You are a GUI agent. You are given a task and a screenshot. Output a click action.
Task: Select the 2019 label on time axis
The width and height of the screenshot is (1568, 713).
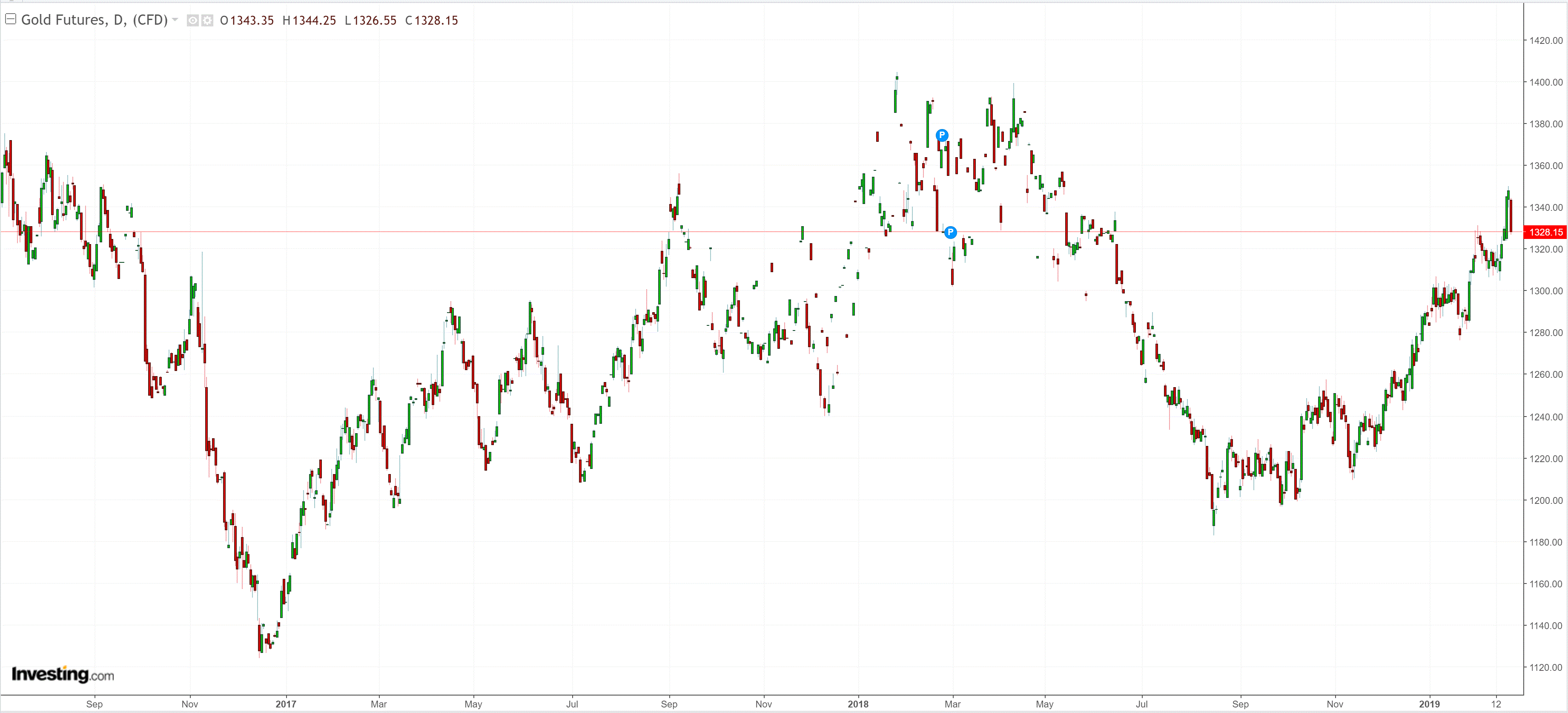[1429, 704]
